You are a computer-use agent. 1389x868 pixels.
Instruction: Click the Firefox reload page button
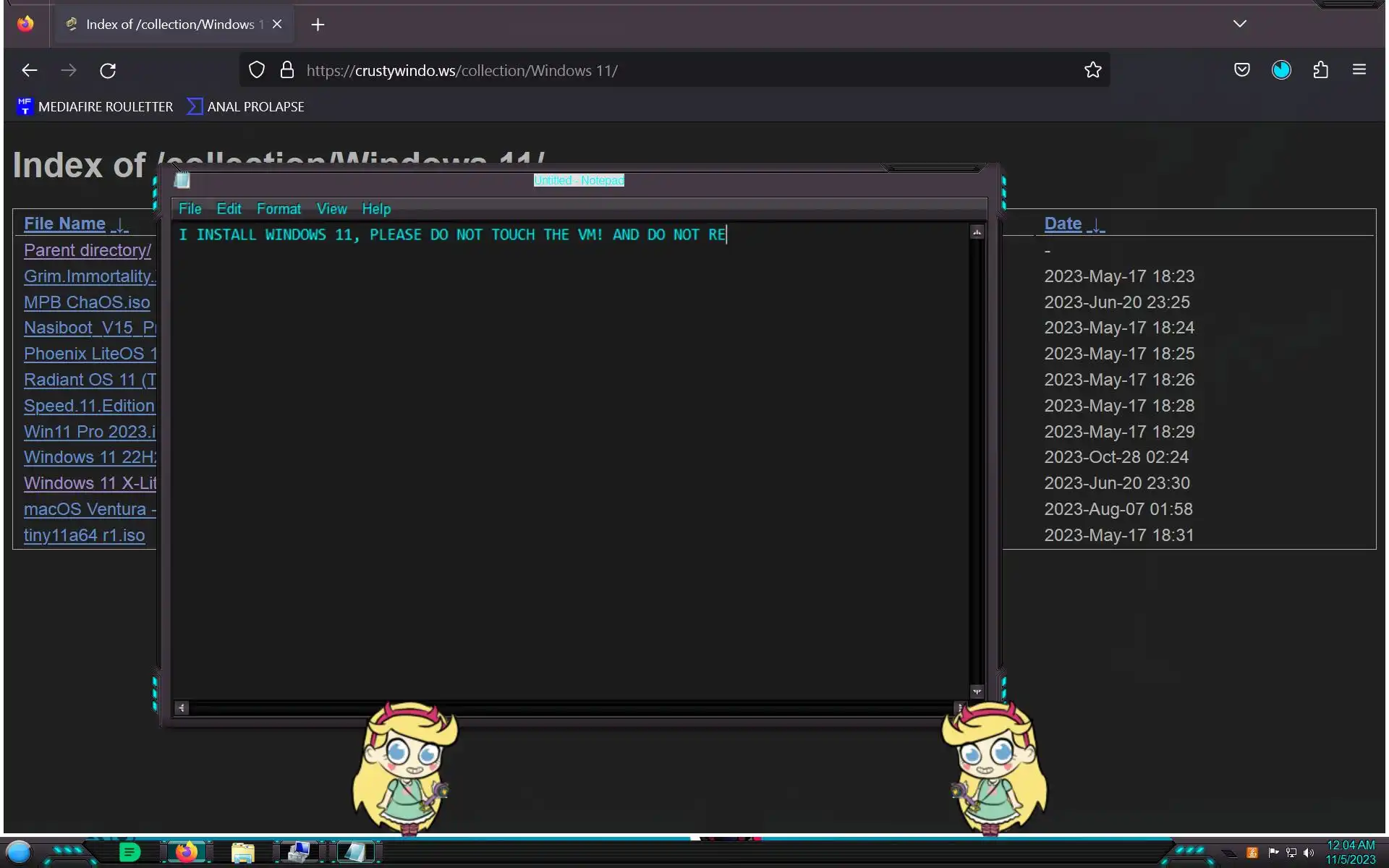point(108,70)
